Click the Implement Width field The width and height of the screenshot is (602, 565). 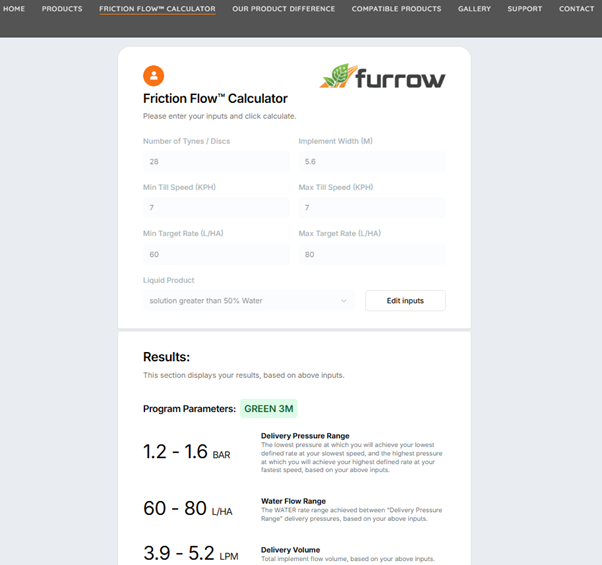pos(372,162)
